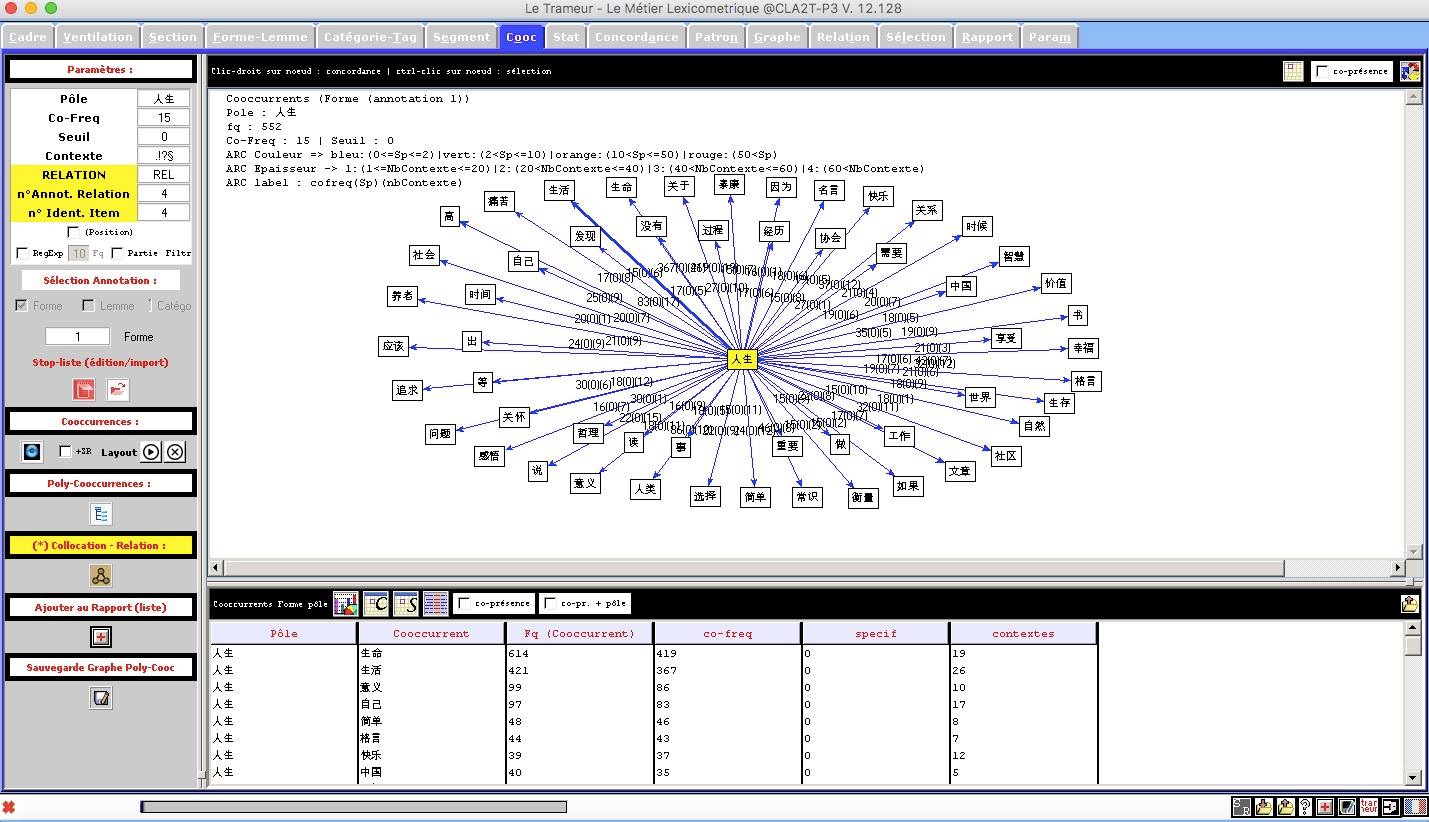Click the grid icon above graph panel

tap(1293, 71)
